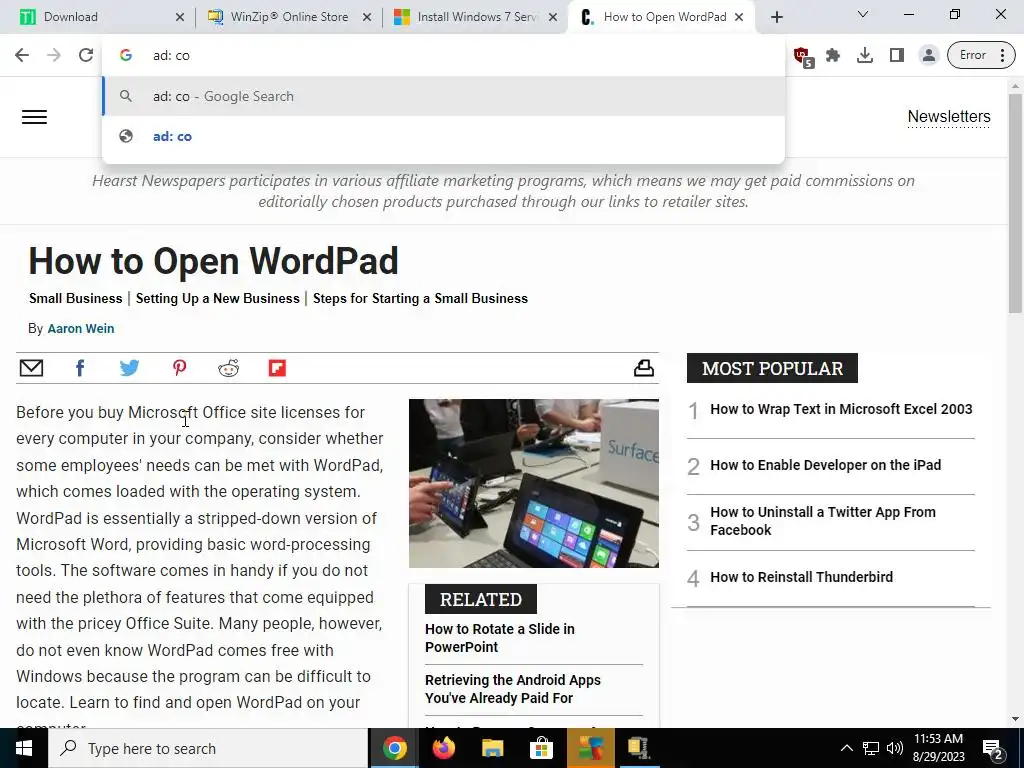This screenshot has width=1024, height=768.
Task: Open the Small Business category link
Action: 76,298
